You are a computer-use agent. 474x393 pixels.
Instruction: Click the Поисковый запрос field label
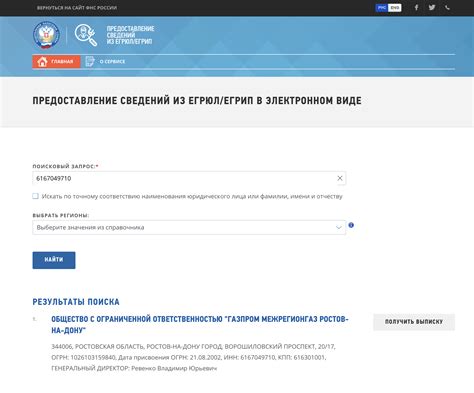[65, 166]
